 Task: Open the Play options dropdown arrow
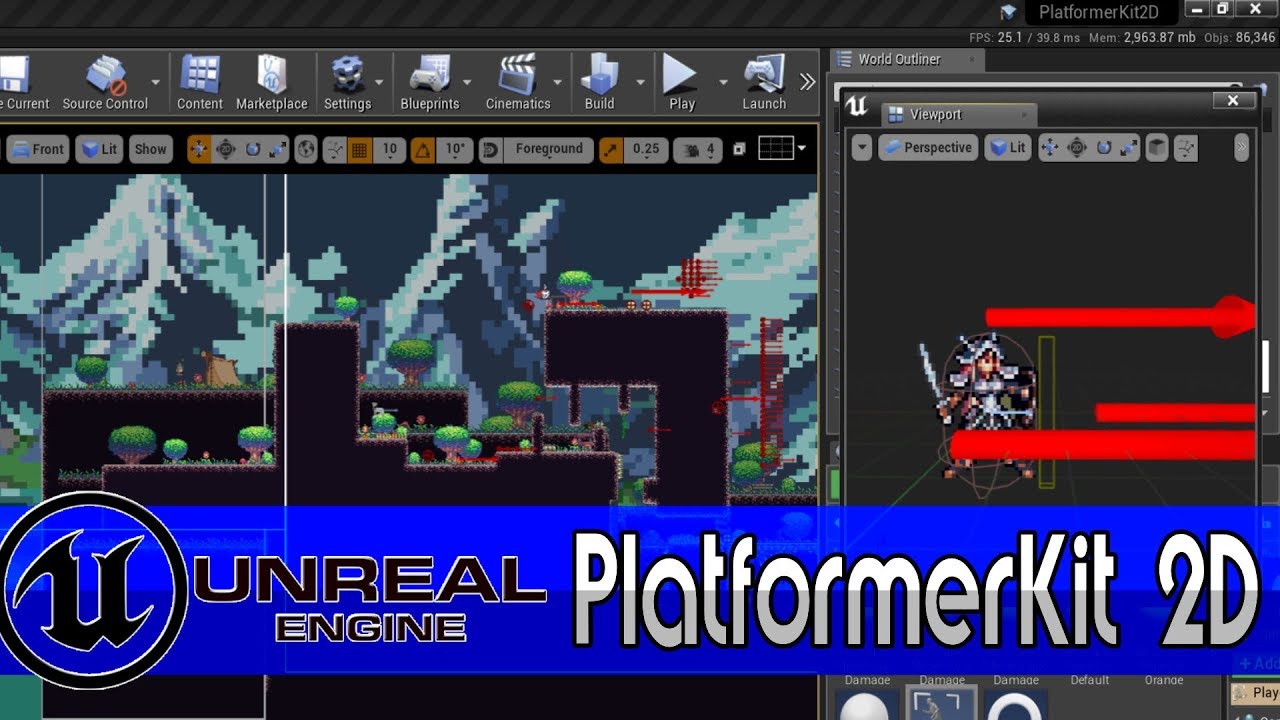click(x=723, y=82)
